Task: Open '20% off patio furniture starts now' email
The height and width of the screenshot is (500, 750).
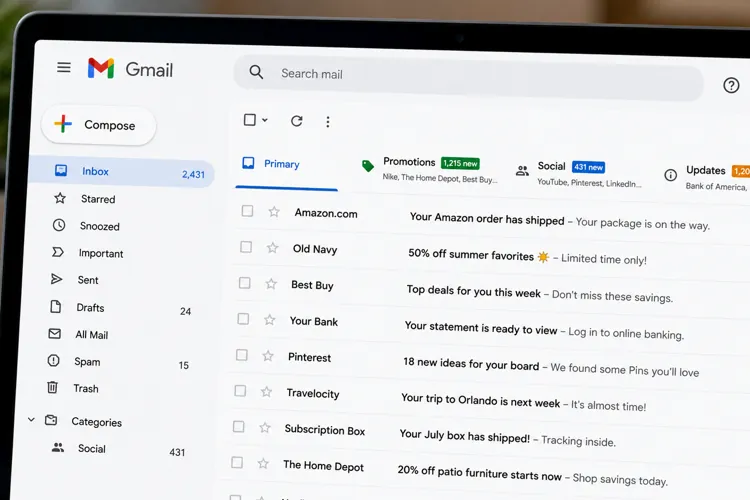Action: point(479,473)
